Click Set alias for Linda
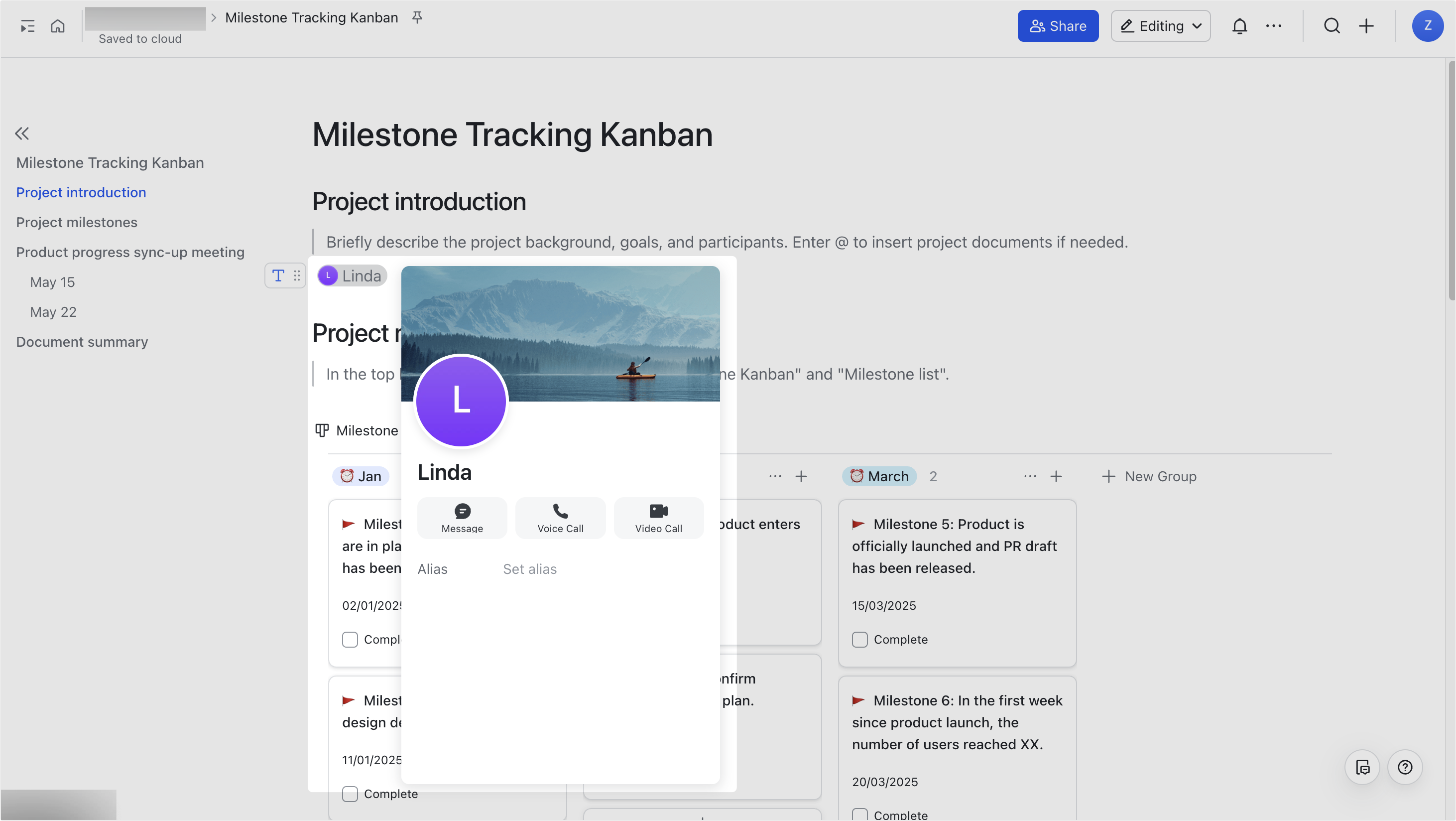Screen dimensions: 1456x821 (x=530, y=569)
